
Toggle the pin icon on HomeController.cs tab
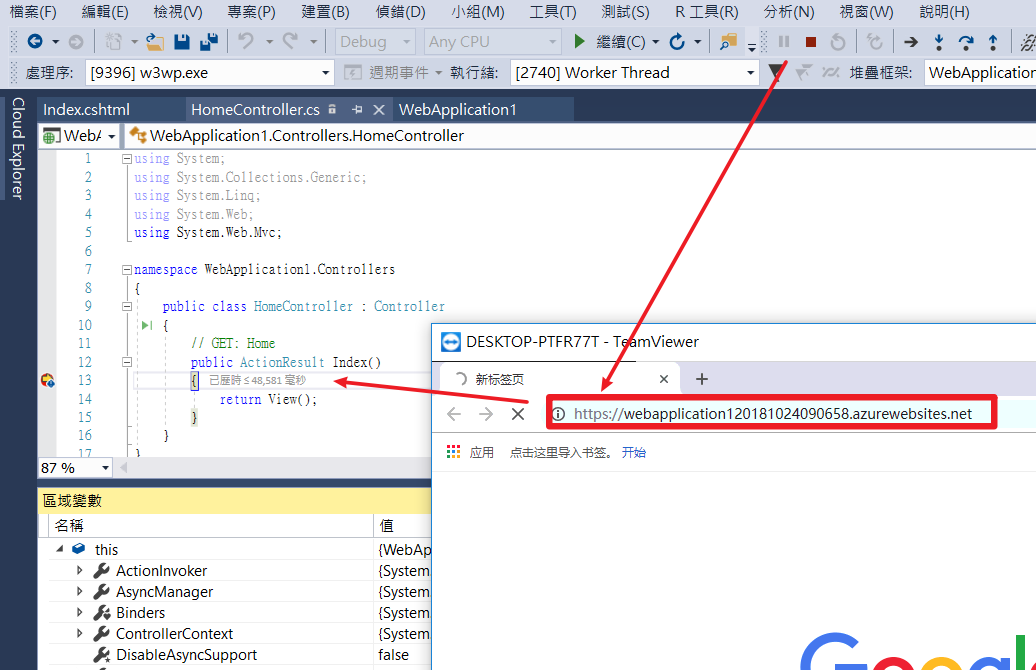click(357, 110)
